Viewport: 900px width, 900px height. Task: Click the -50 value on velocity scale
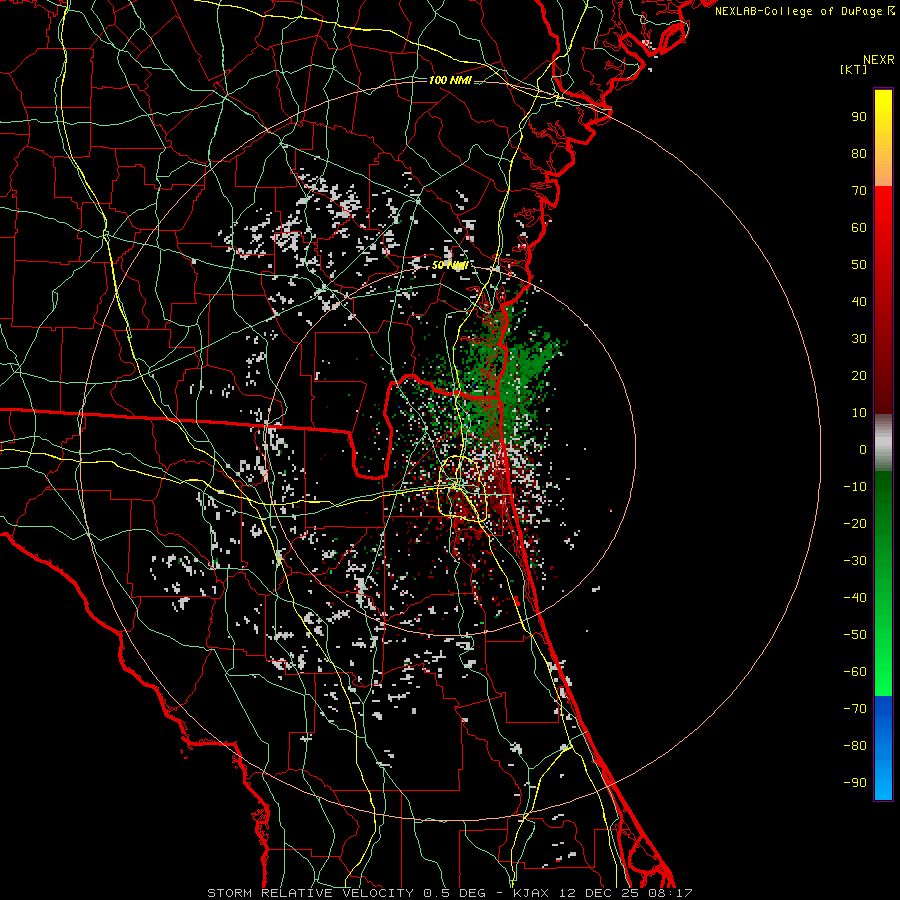(855, 635)
